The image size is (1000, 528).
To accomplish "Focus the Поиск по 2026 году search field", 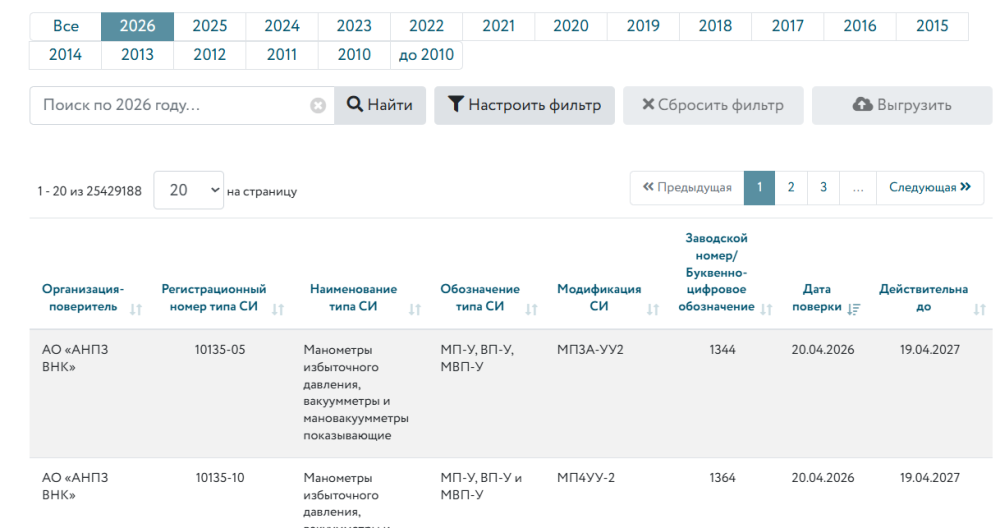I will [x=170, y=106].
